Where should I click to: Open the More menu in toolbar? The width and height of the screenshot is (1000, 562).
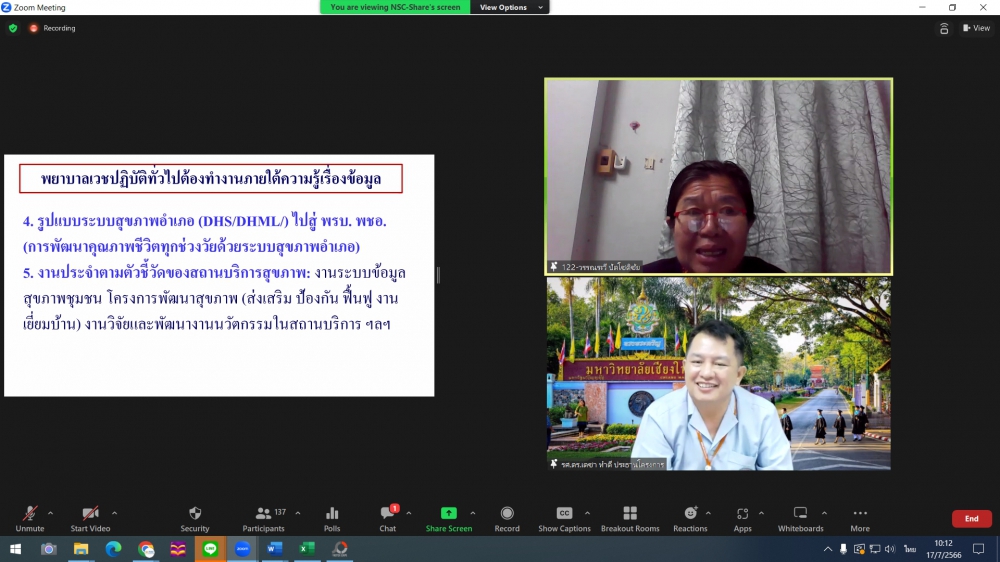pyautogui.click(x=860, y=518)
